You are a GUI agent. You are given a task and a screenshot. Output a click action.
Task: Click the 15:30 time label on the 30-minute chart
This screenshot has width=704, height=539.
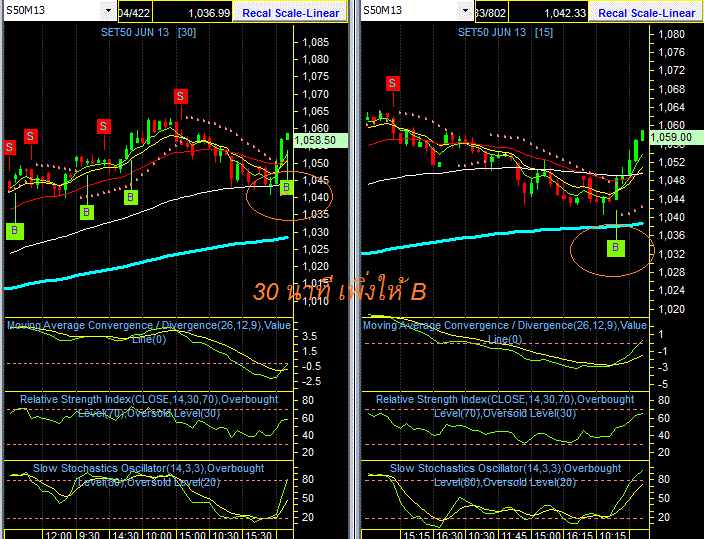point(259,535)
